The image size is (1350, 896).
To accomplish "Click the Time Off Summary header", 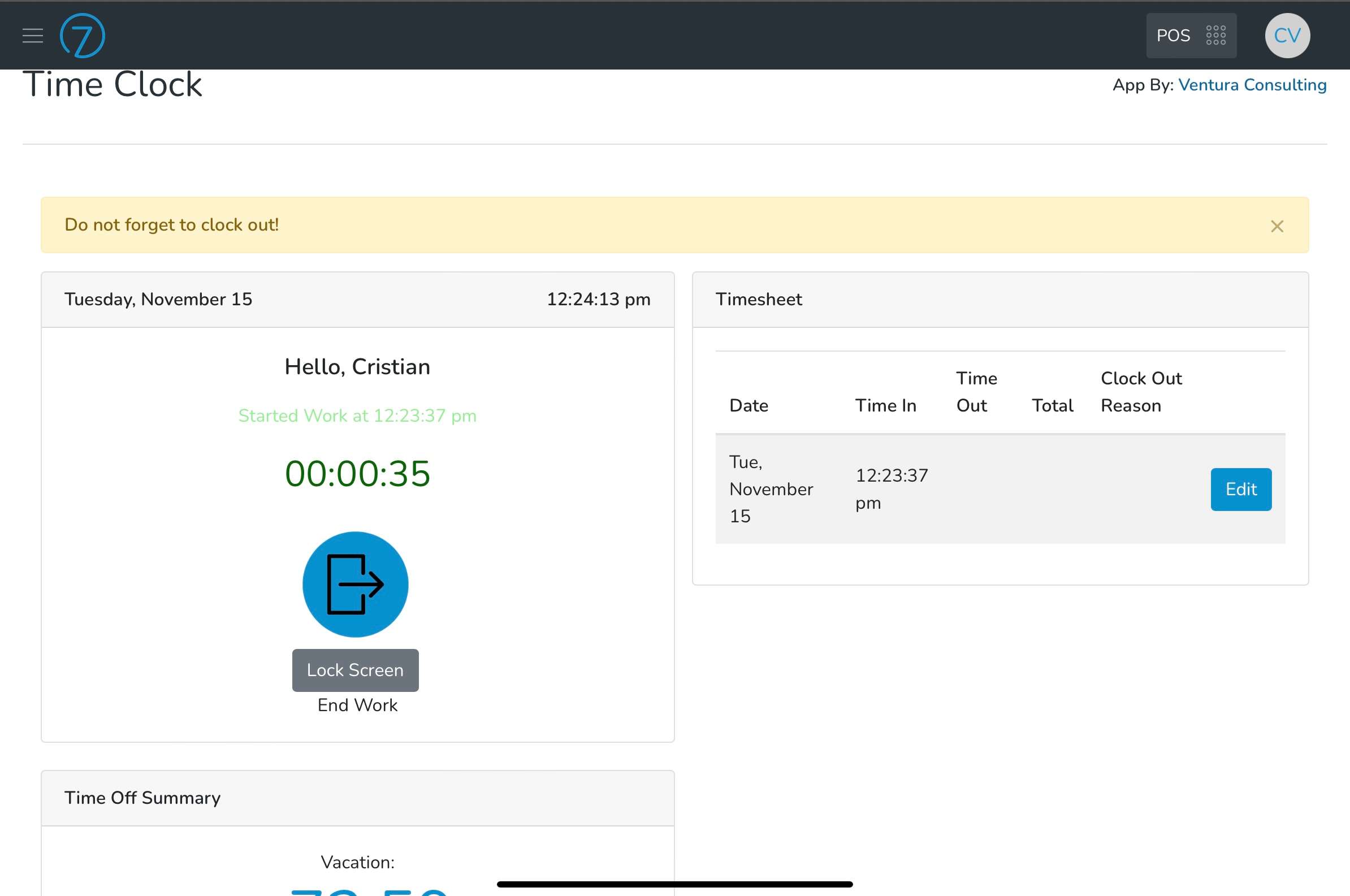I will [358, 798].
